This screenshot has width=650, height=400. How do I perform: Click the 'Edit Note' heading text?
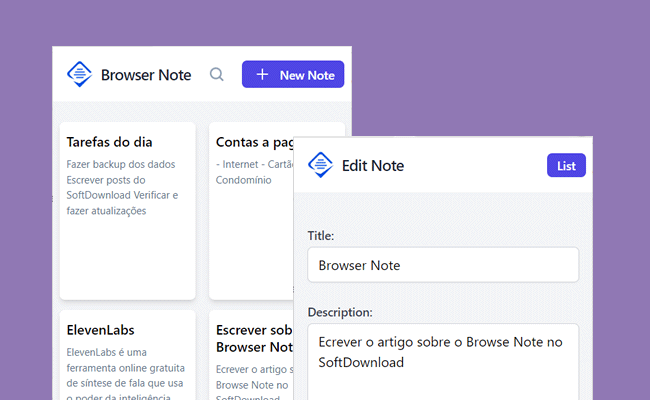click(x=373, y=166)
